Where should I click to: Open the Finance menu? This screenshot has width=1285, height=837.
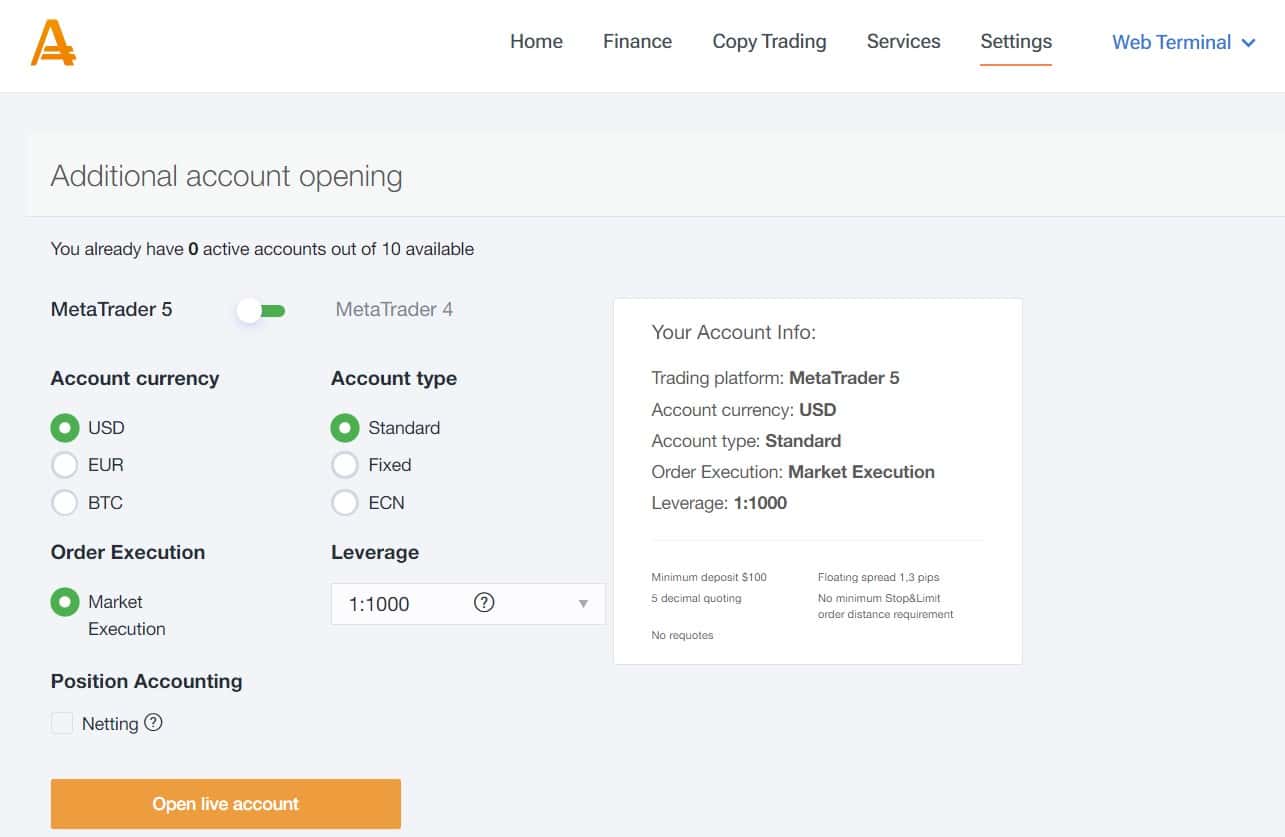coord(637,42)
